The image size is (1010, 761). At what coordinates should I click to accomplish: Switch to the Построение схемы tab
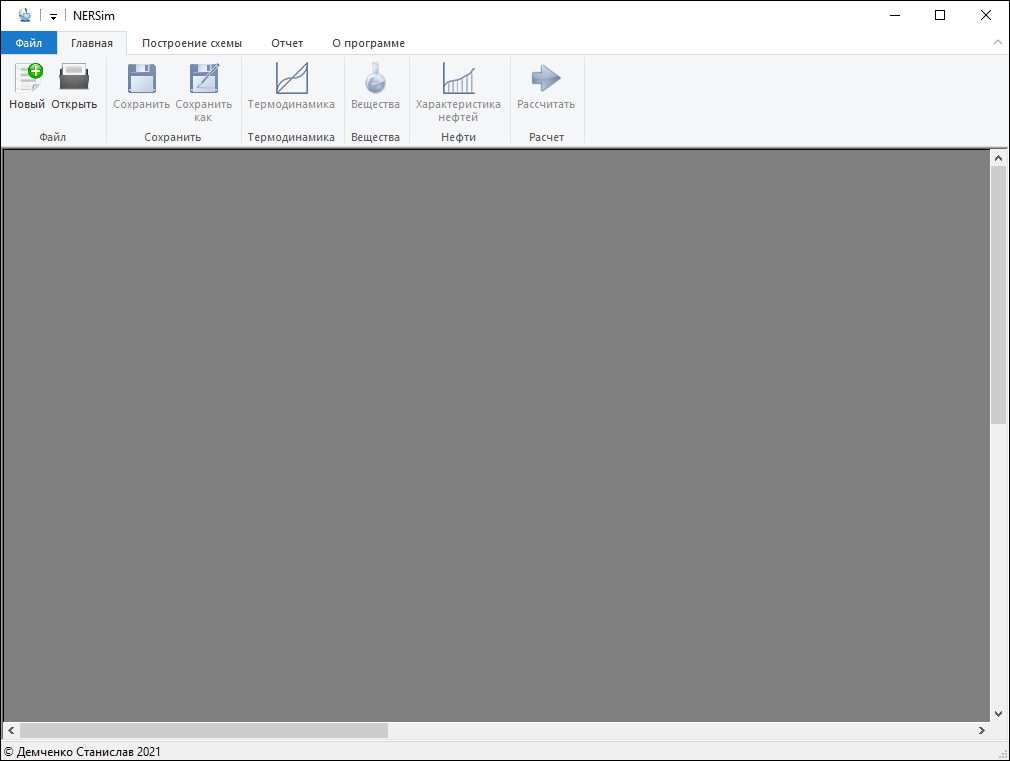click(x=192, y=43)
